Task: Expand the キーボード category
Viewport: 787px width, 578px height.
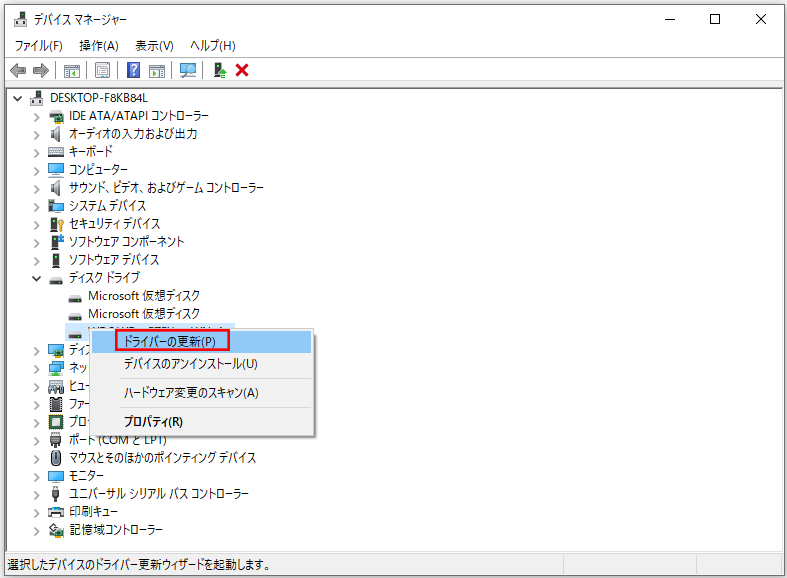Action: click(x=37, y=153)
